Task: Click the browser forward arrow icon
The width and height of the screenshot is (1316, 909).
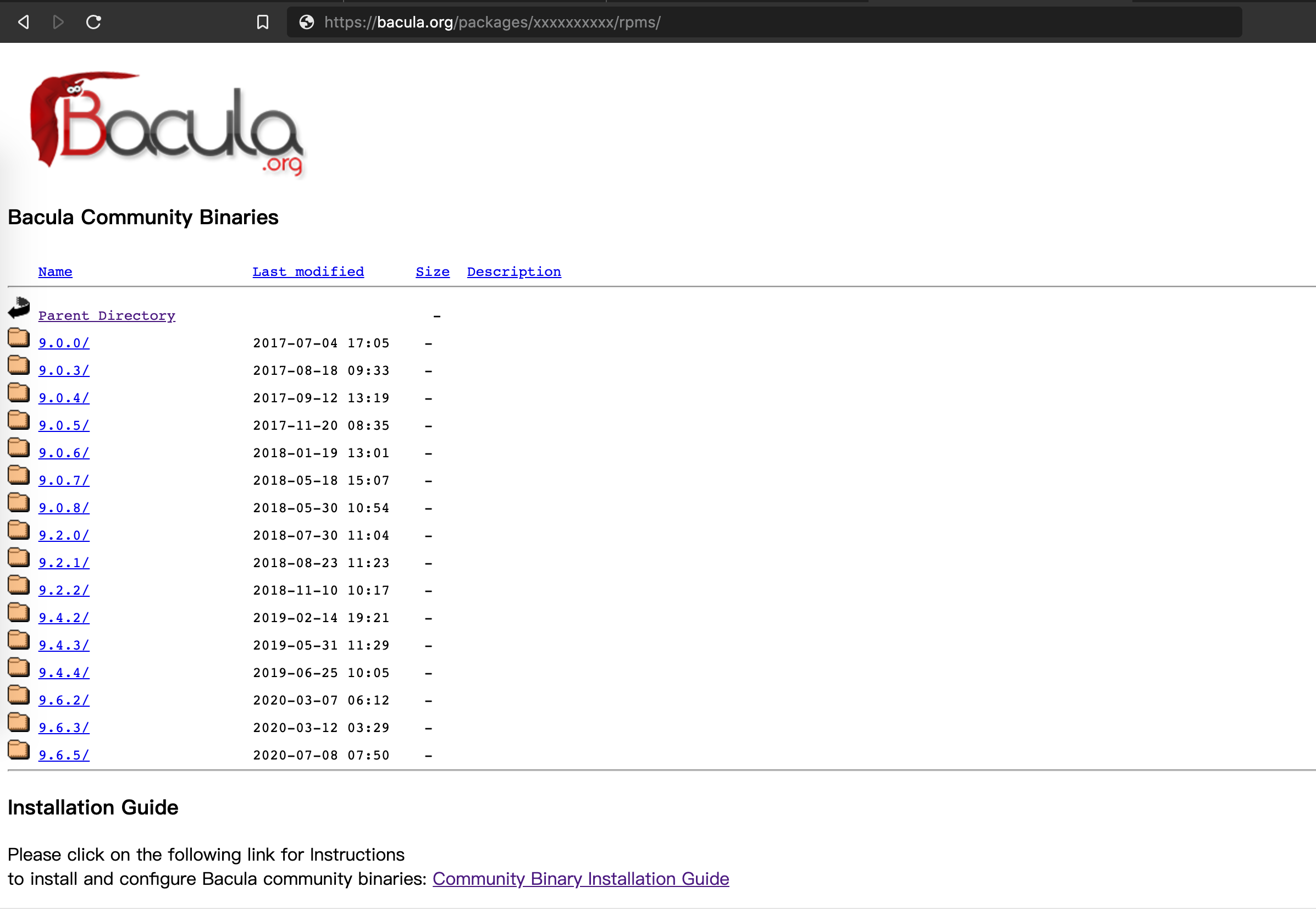Action: pos(58,22)
